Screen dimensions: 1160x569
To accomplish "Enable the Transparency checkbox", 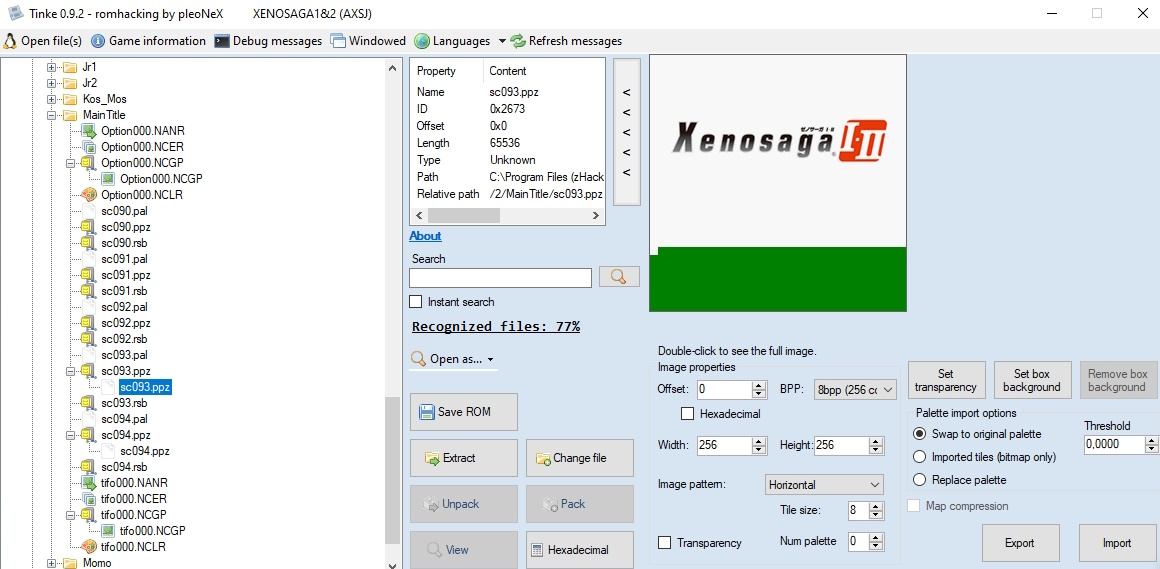I will [664, 542].
